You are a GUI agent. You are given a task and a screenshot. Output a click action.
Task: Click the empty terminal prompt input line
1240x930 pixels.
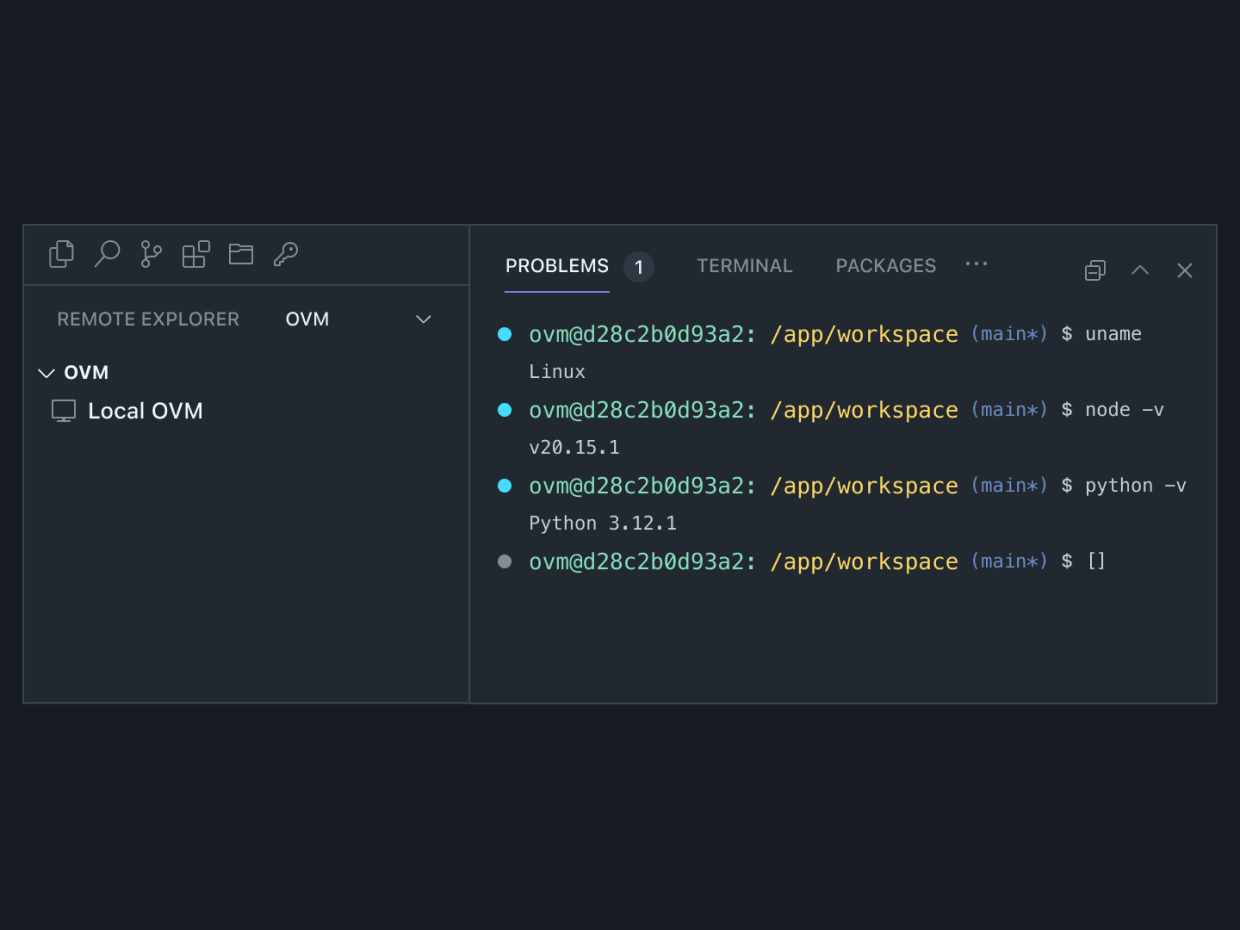click(1096, 562)
